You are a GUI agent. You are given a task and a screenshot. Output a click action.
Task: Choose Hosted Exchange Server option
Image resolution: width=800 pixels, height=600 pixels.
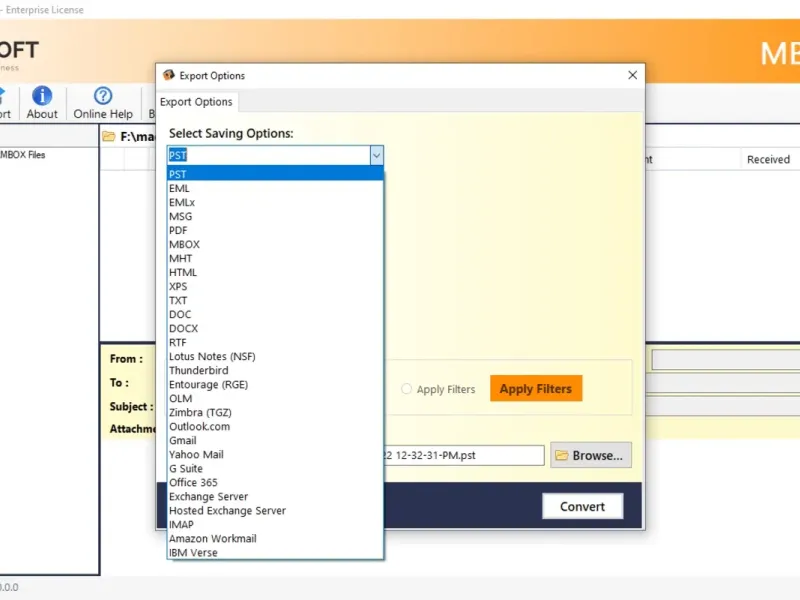click(275, 511)
